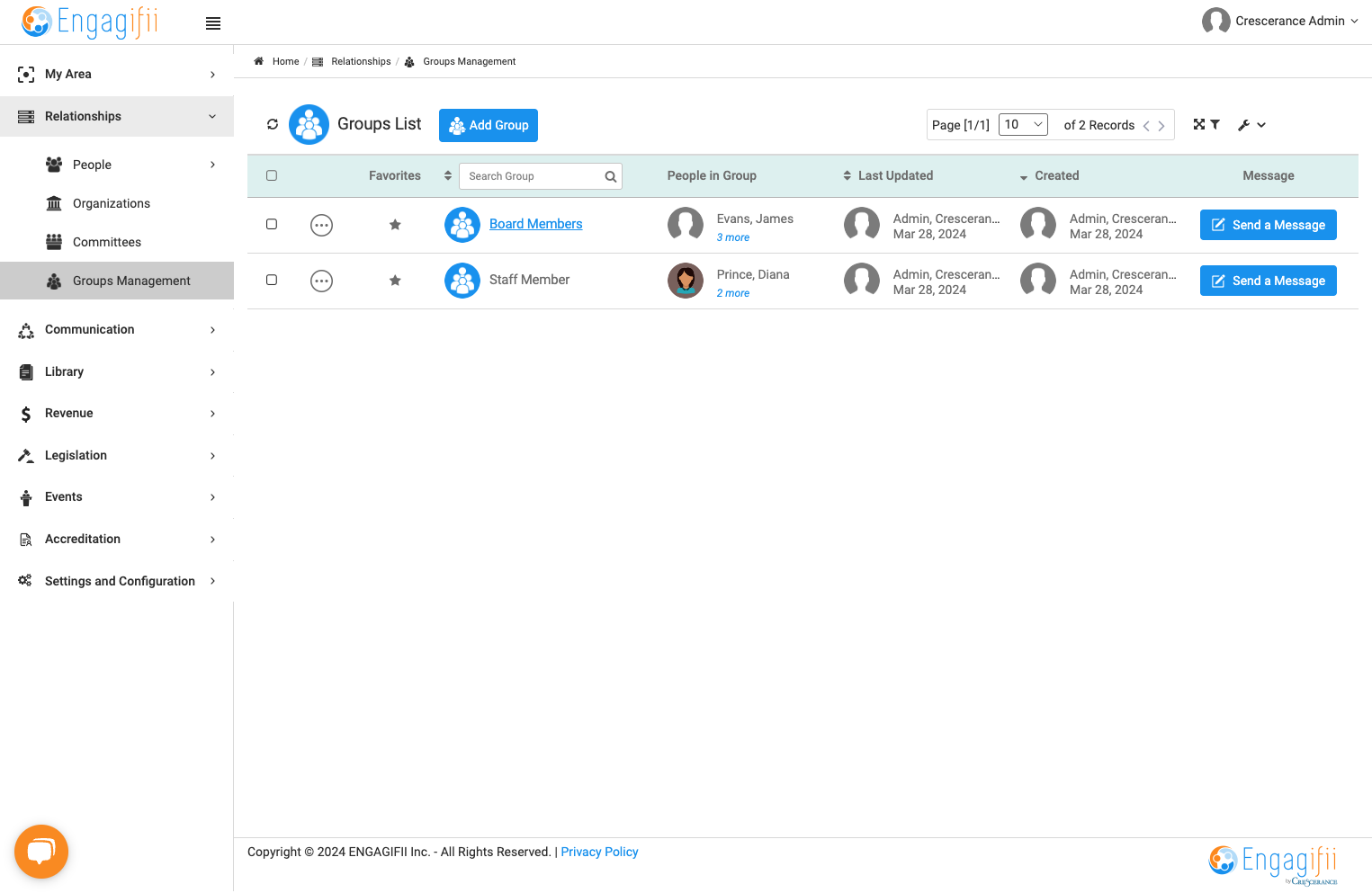Image resolution: width=1372 pixels, height=893 pixels.
Task: Open fullscreen and filter options icon
Action: (x=1206, y=125)
